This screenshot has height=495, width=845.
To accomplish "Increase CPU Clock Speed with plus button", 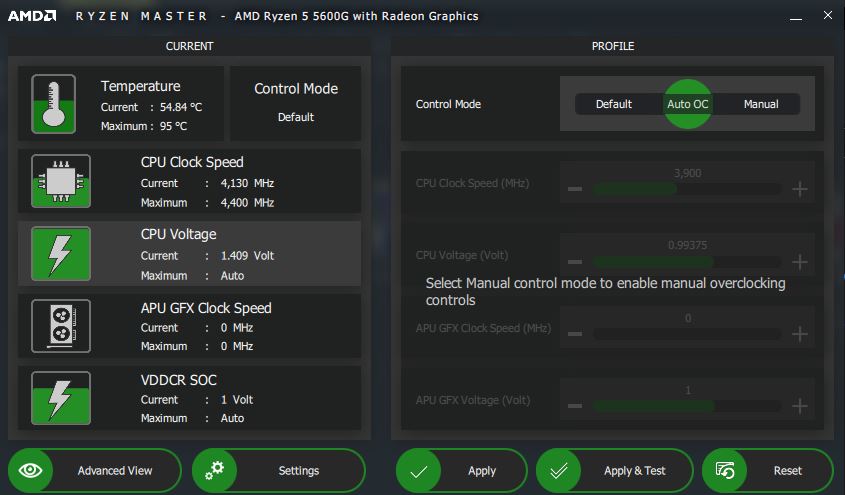I will pos(799,189).
